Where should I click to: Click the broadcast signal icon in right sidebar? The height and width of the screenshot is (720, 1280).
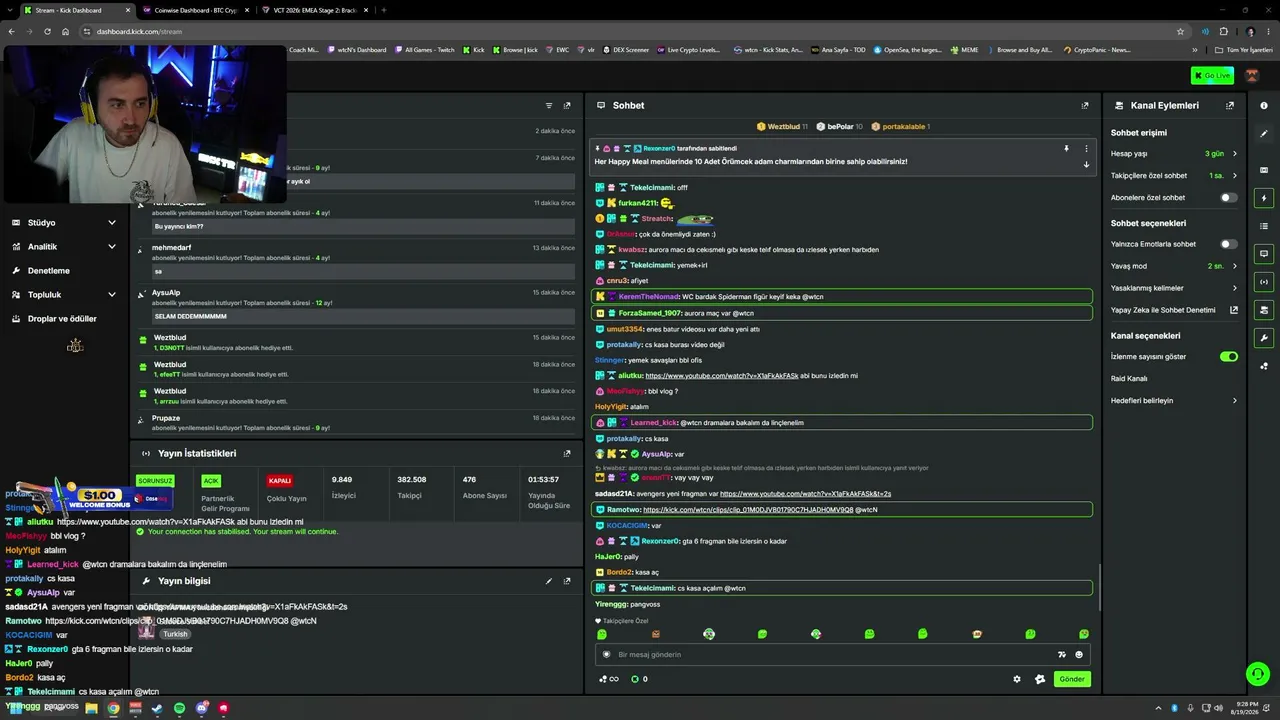click(1264, 282)
